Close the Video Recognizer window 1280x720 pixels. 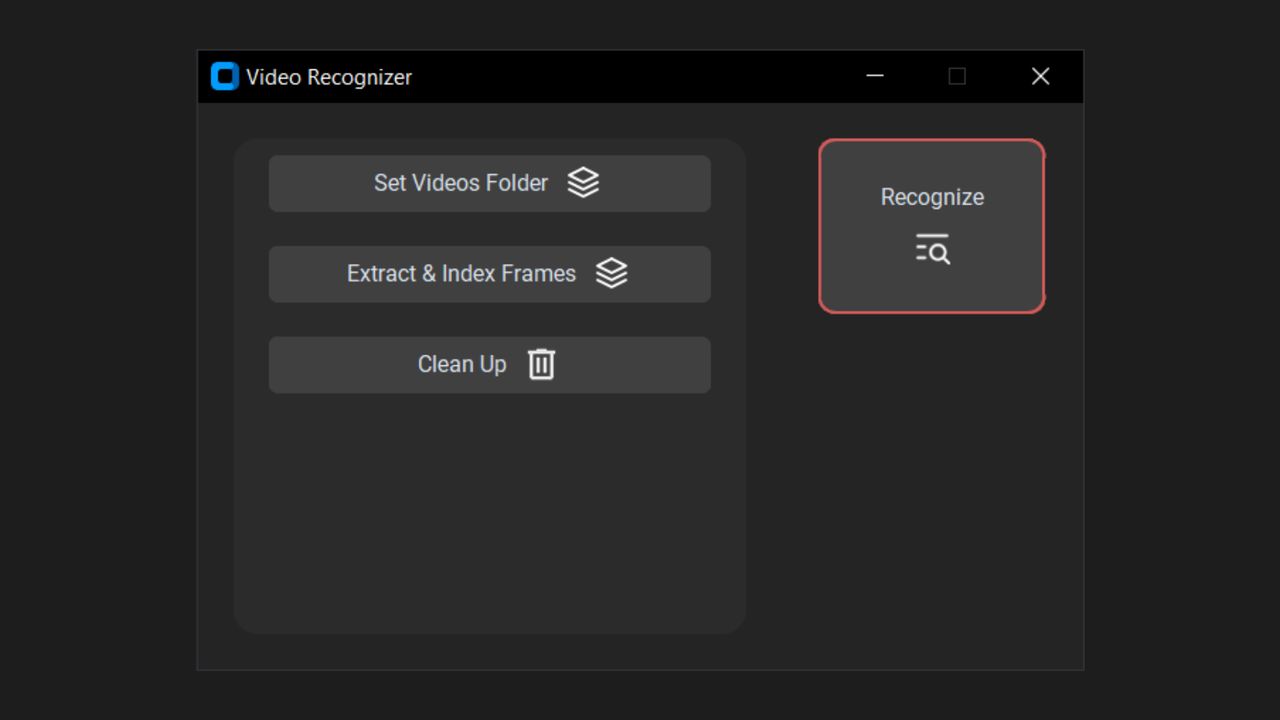click(1040, 76)
